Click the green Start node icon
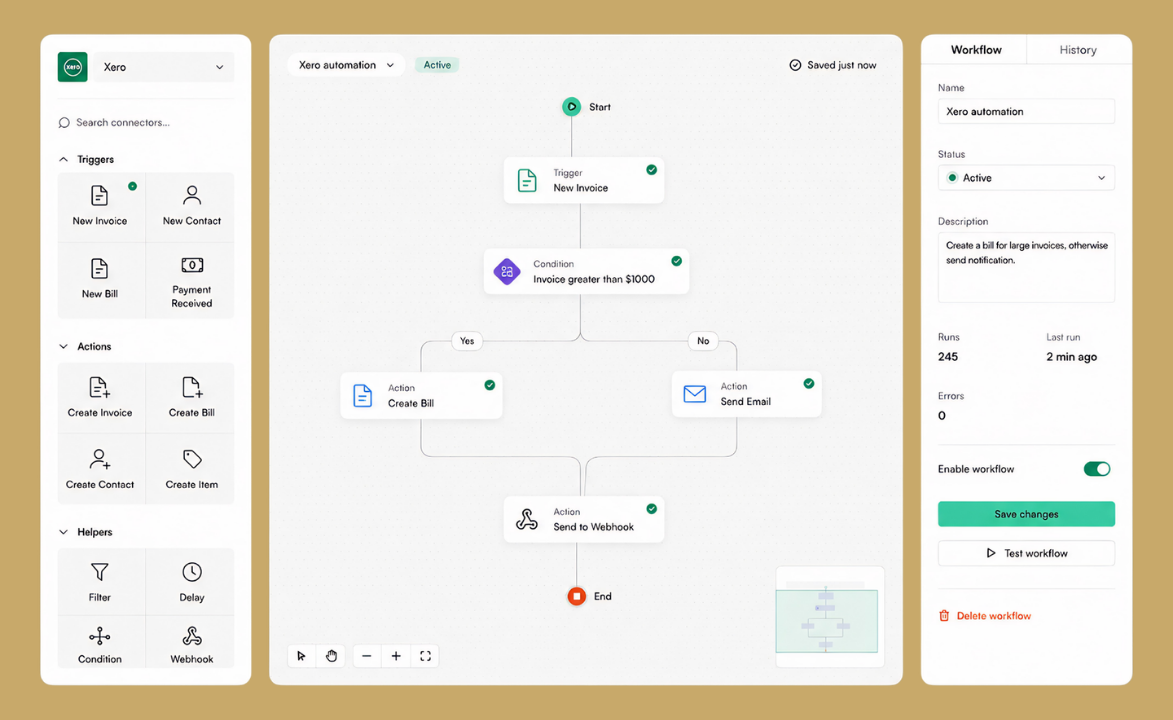The height and width of the screenshot is (720, 1173). click(x=572, y=106)
